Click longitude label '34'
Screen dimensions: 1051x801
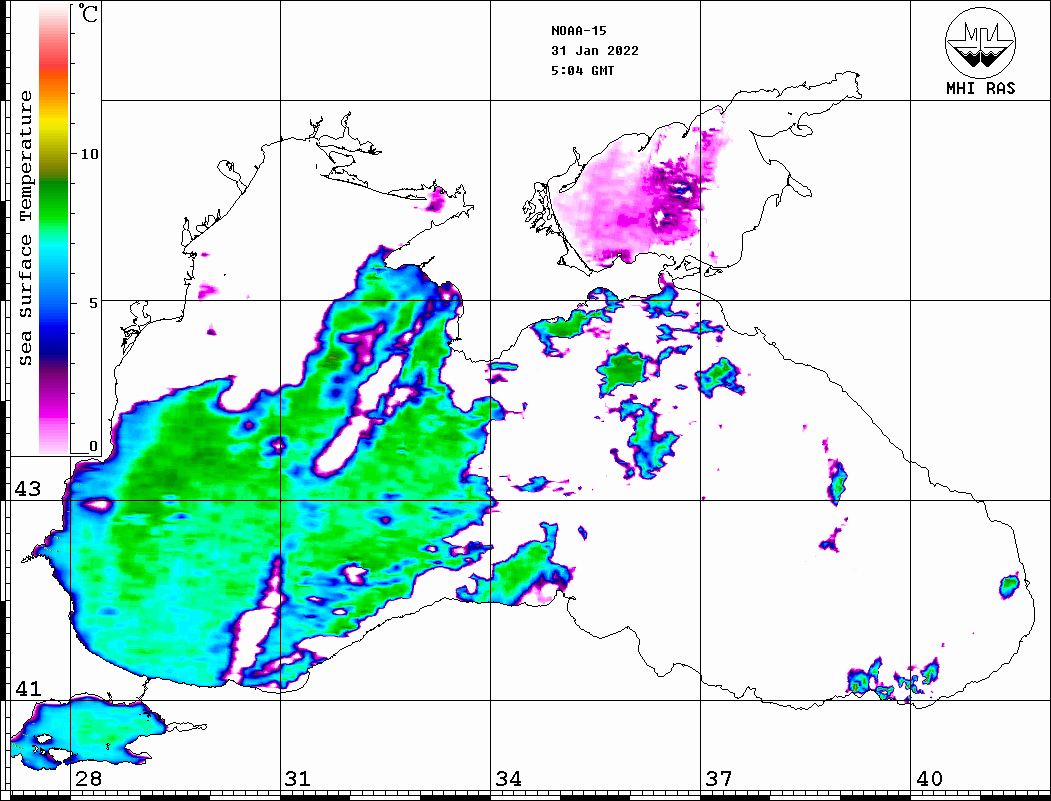coord(508,778)
